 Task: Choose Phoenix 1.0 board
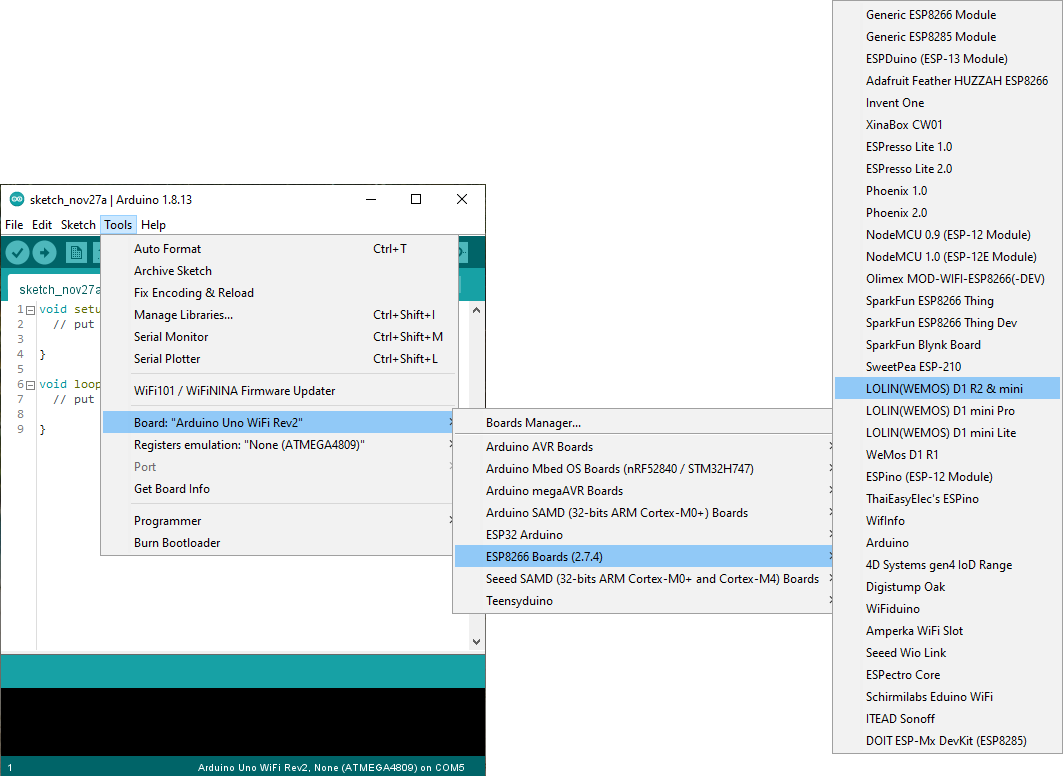[947, 190]
